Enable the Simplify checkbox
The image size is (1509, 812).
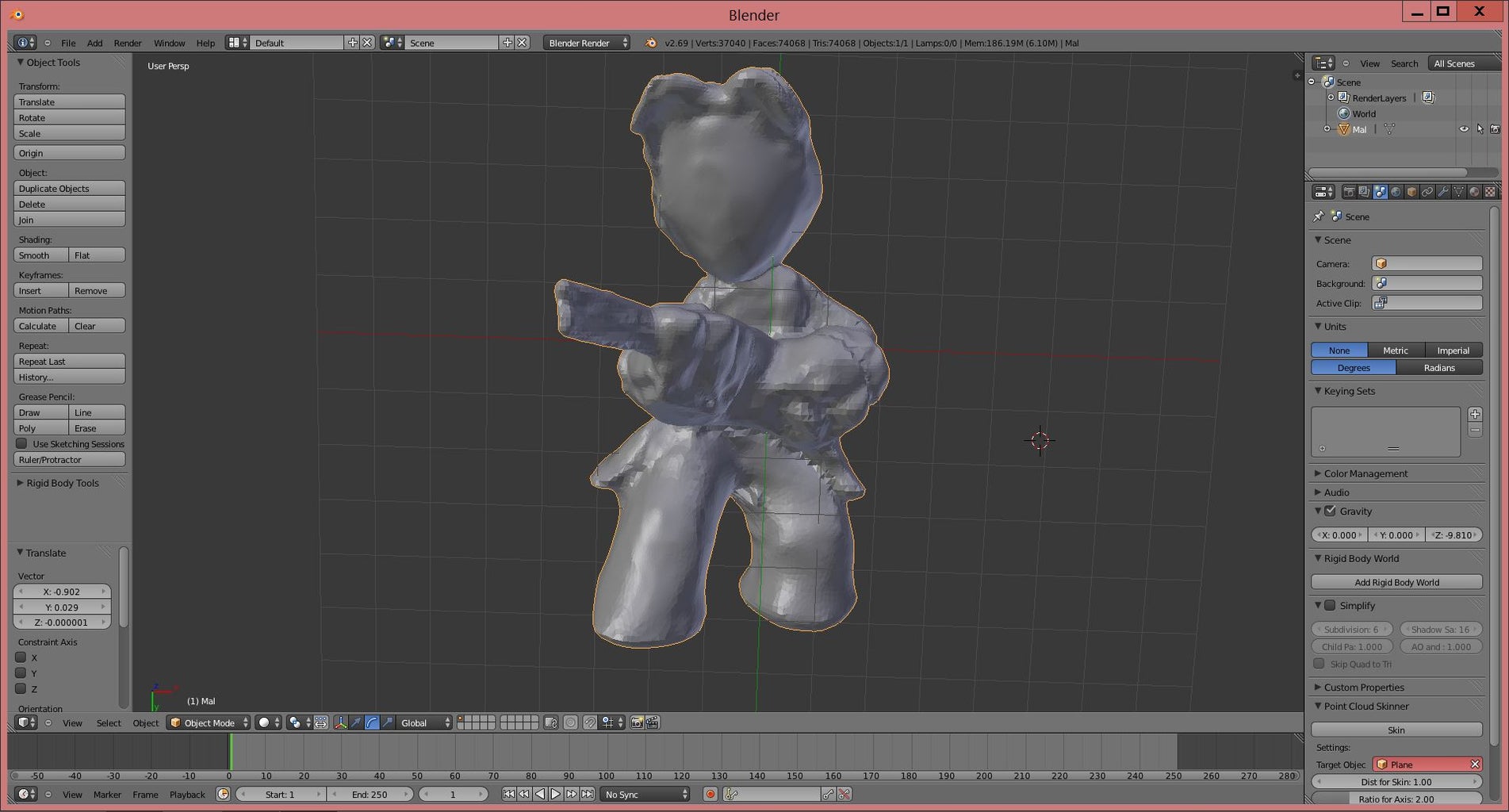pos(1331,605)
